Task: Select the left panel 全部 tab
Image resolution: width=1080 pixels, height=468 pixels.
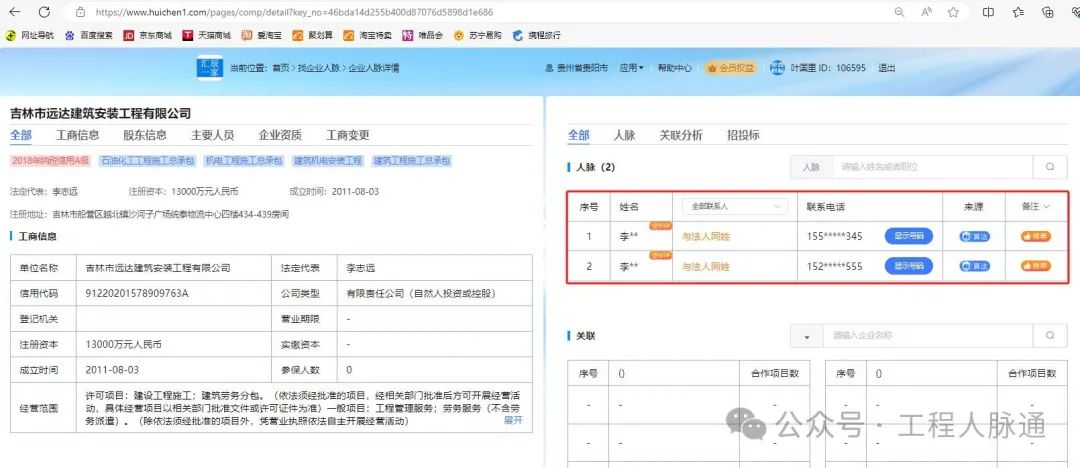Action: pyautogui.click(x=21, y=135)
